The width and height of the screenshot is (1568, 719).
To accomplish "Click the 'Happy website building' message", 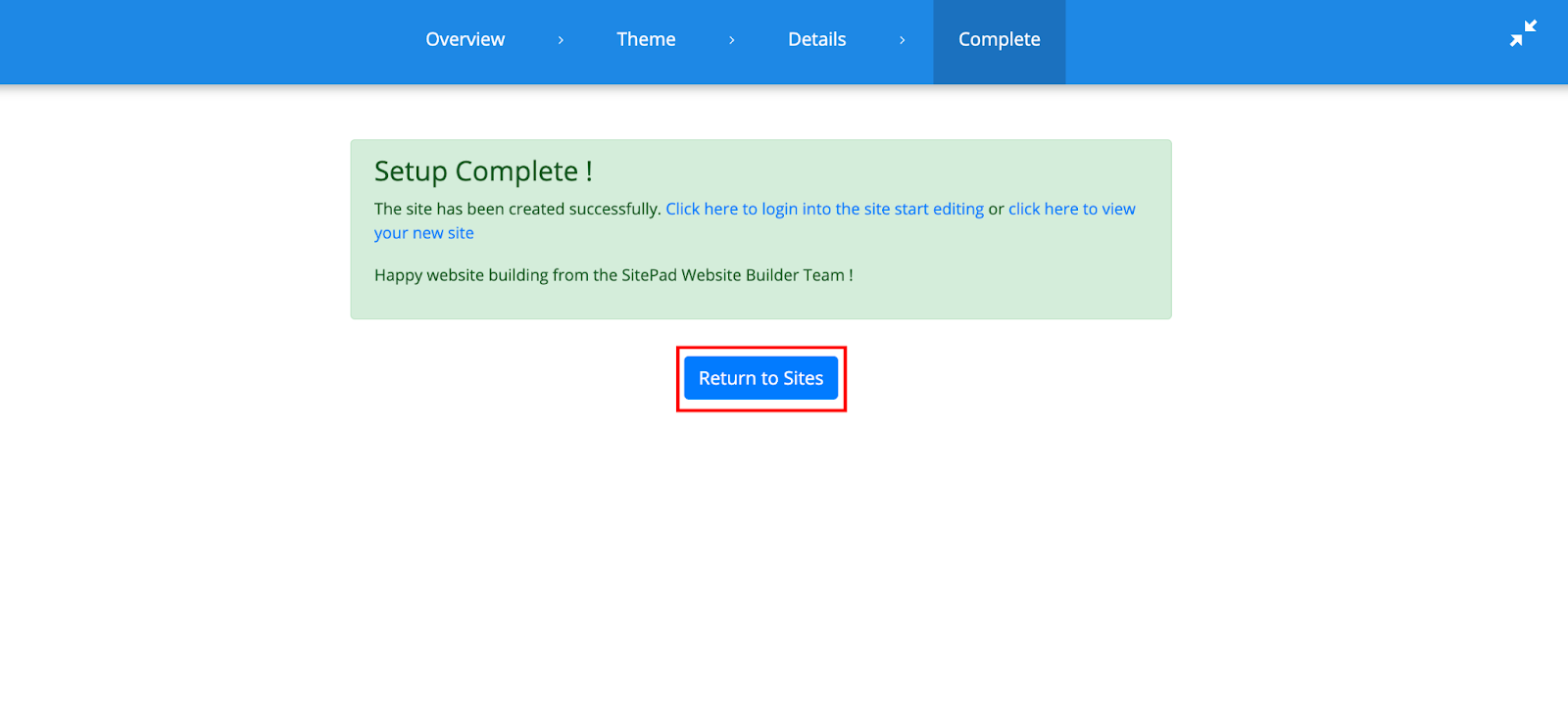I will [461, 275].
